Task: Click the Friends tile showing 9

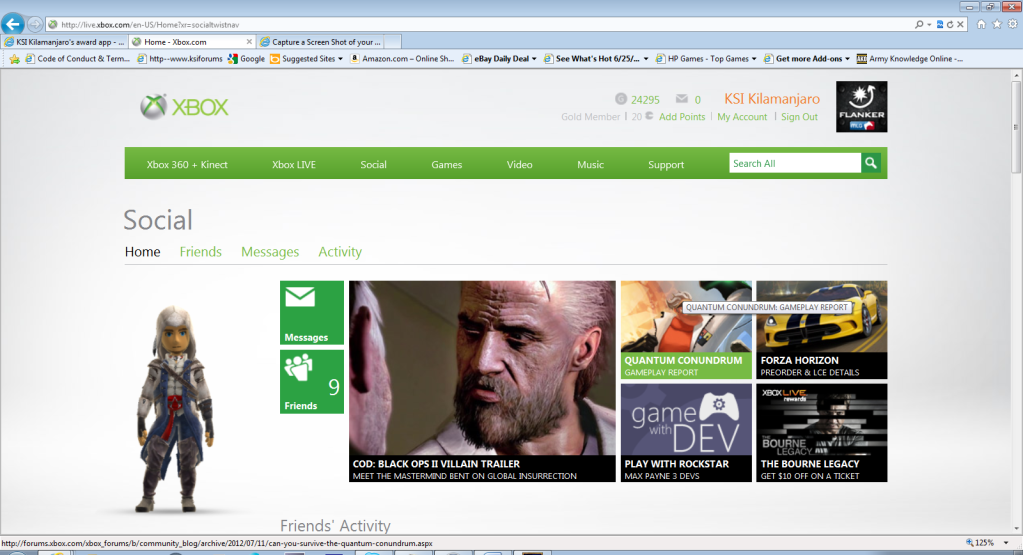Action: pos(312,382)
